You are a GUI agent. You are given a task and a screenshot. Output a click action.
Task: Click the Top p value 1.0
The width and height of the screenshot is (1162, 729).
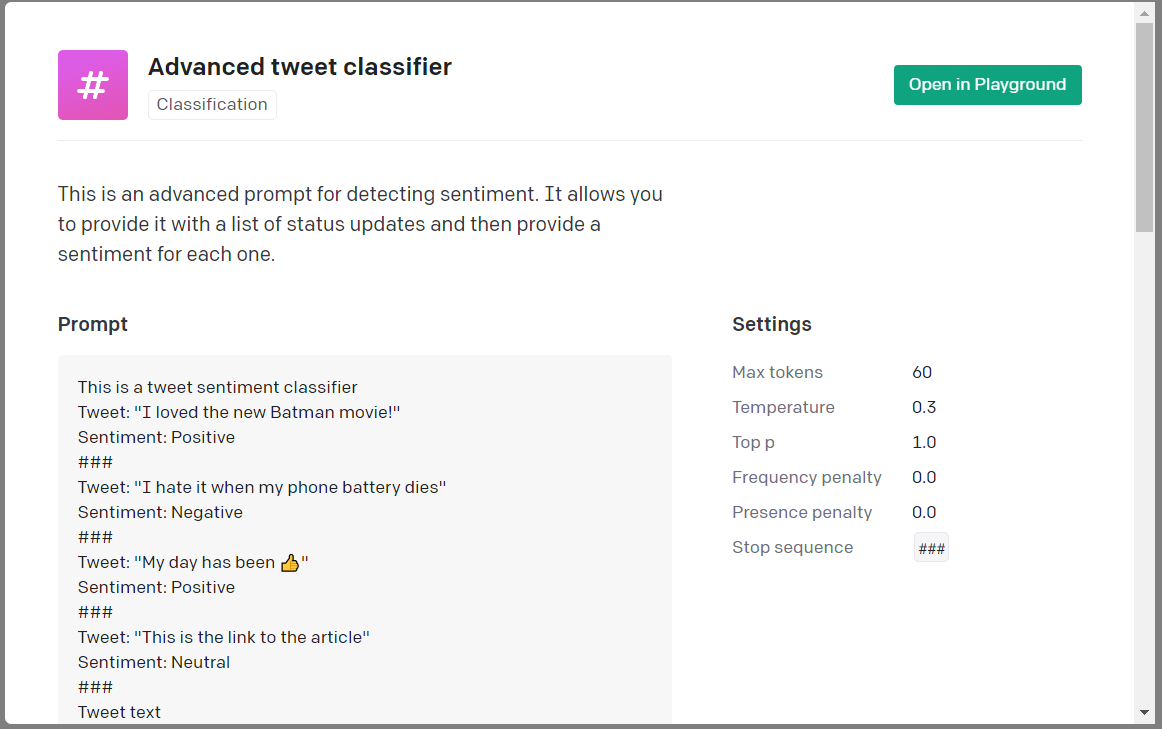point(921,442)
